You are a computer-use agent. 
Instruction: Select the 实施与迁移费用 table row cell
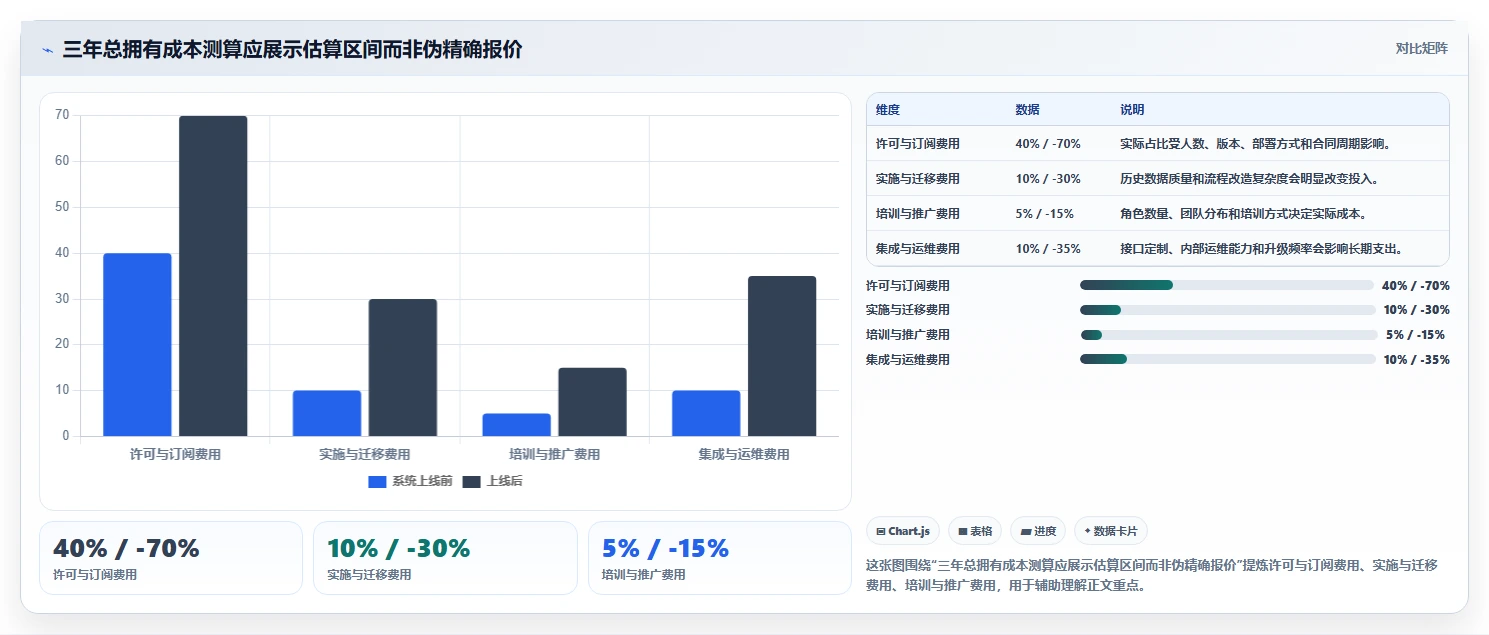pos(918,179)
